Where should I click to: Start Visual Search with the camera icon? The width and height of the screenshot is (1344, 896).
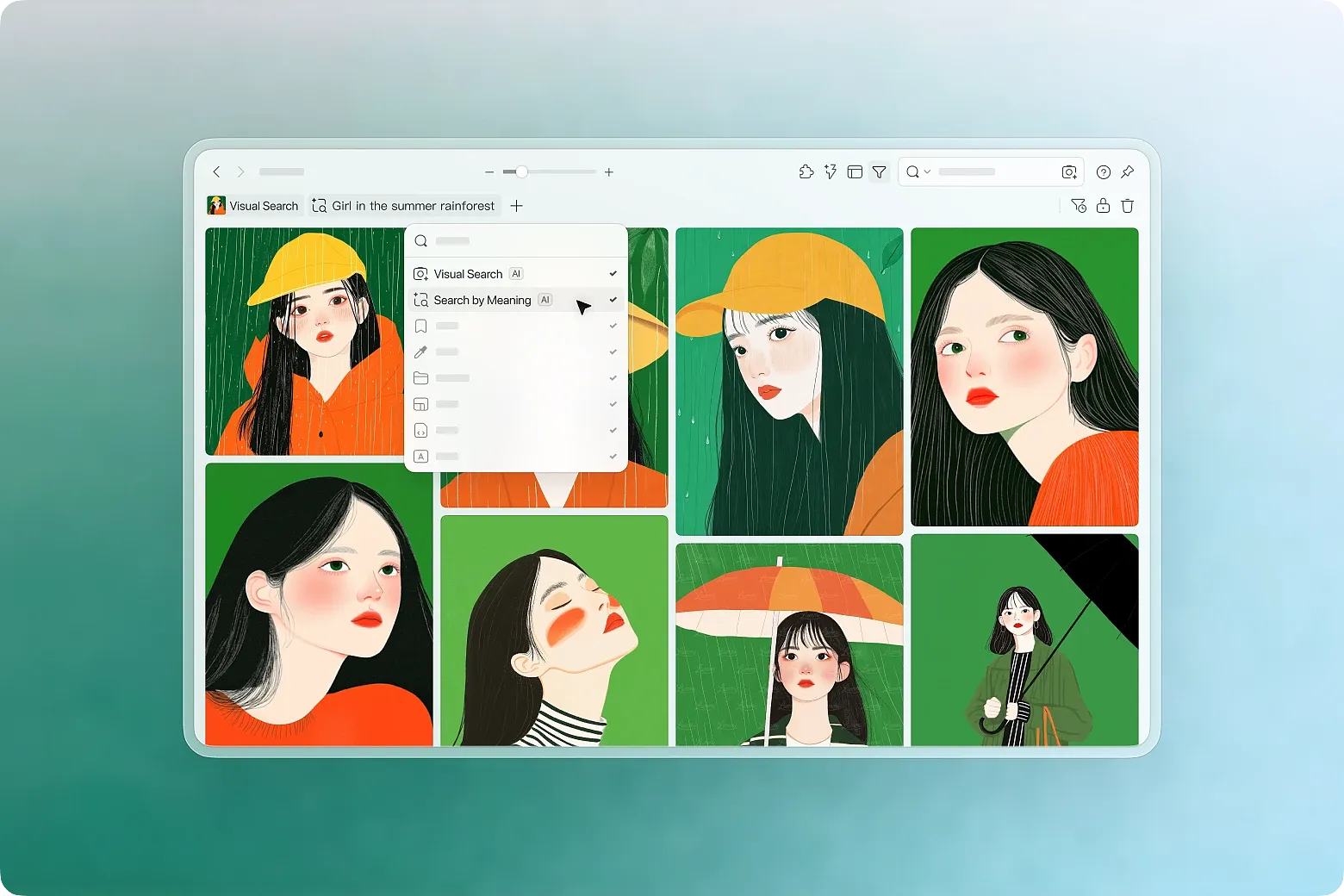1069,171
